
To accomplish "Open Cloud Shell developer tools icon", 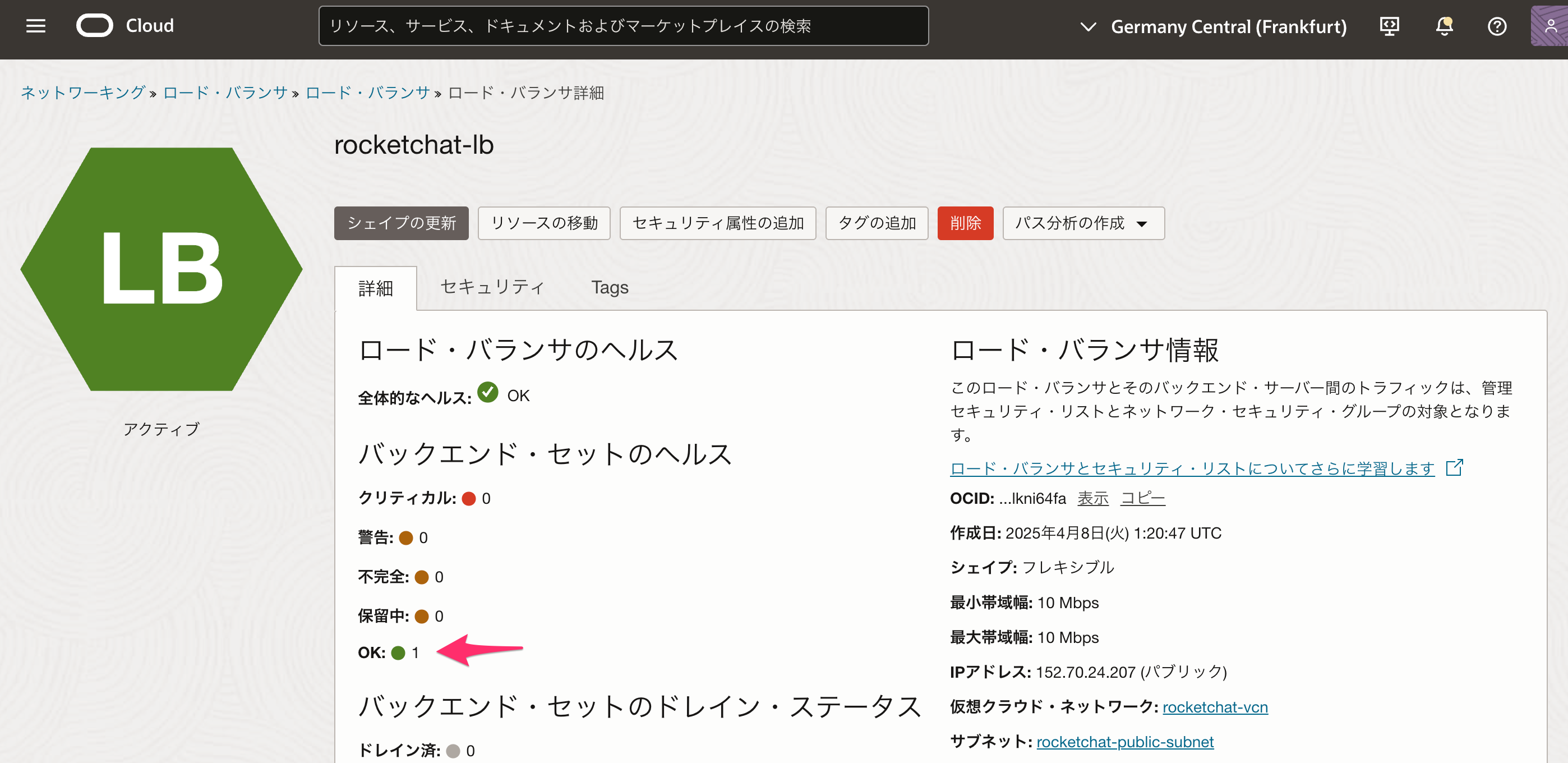I will pyautogui.click(x=1389, y=26).
